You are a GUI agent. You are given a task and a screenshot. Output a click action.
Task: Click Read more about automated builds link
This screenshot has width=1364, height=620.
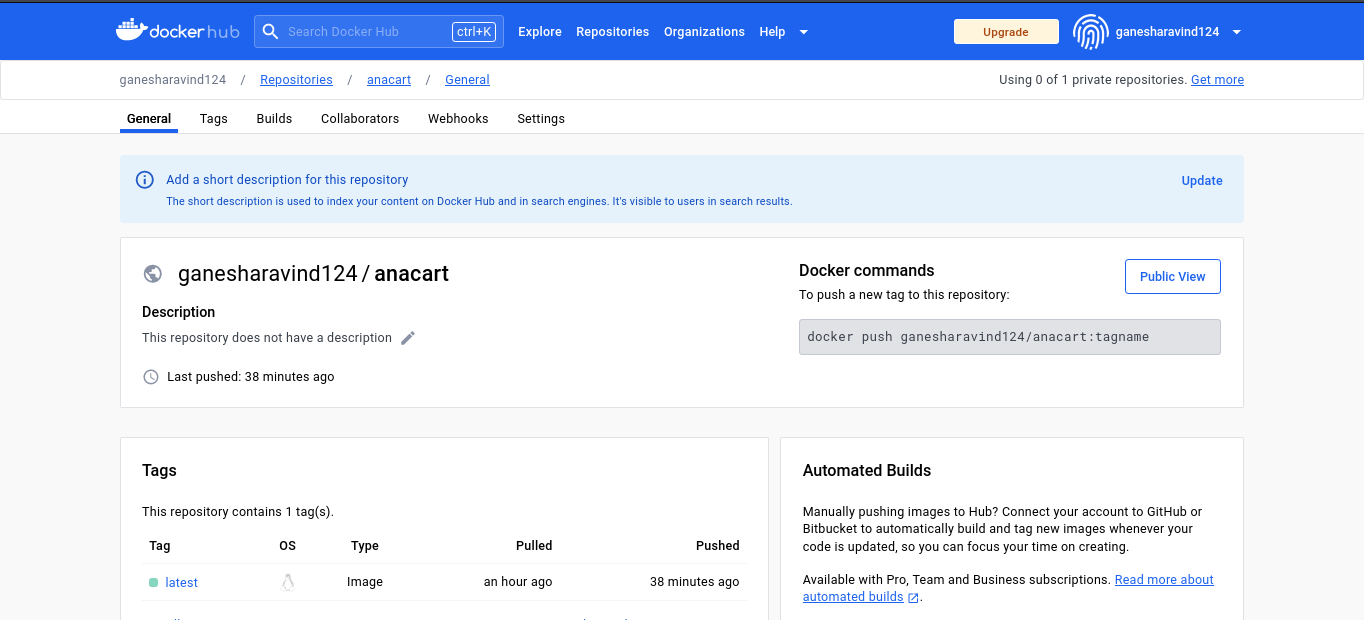(x=1008, y=588)
